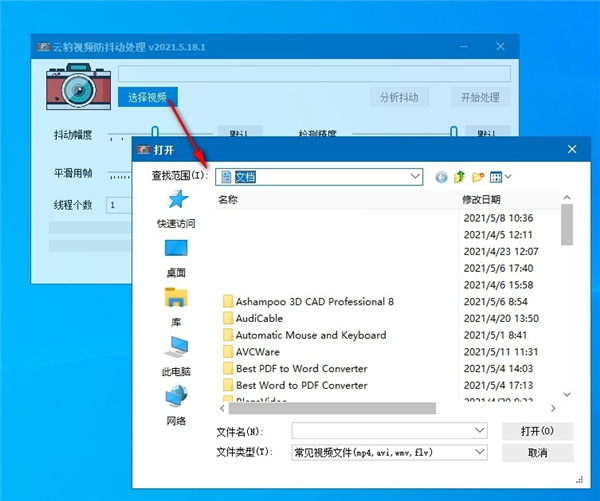Image resolution: width=600 pixels, height=501 pixels.
Task: Click the folder icon beside AudiCable
Action: 228,318
